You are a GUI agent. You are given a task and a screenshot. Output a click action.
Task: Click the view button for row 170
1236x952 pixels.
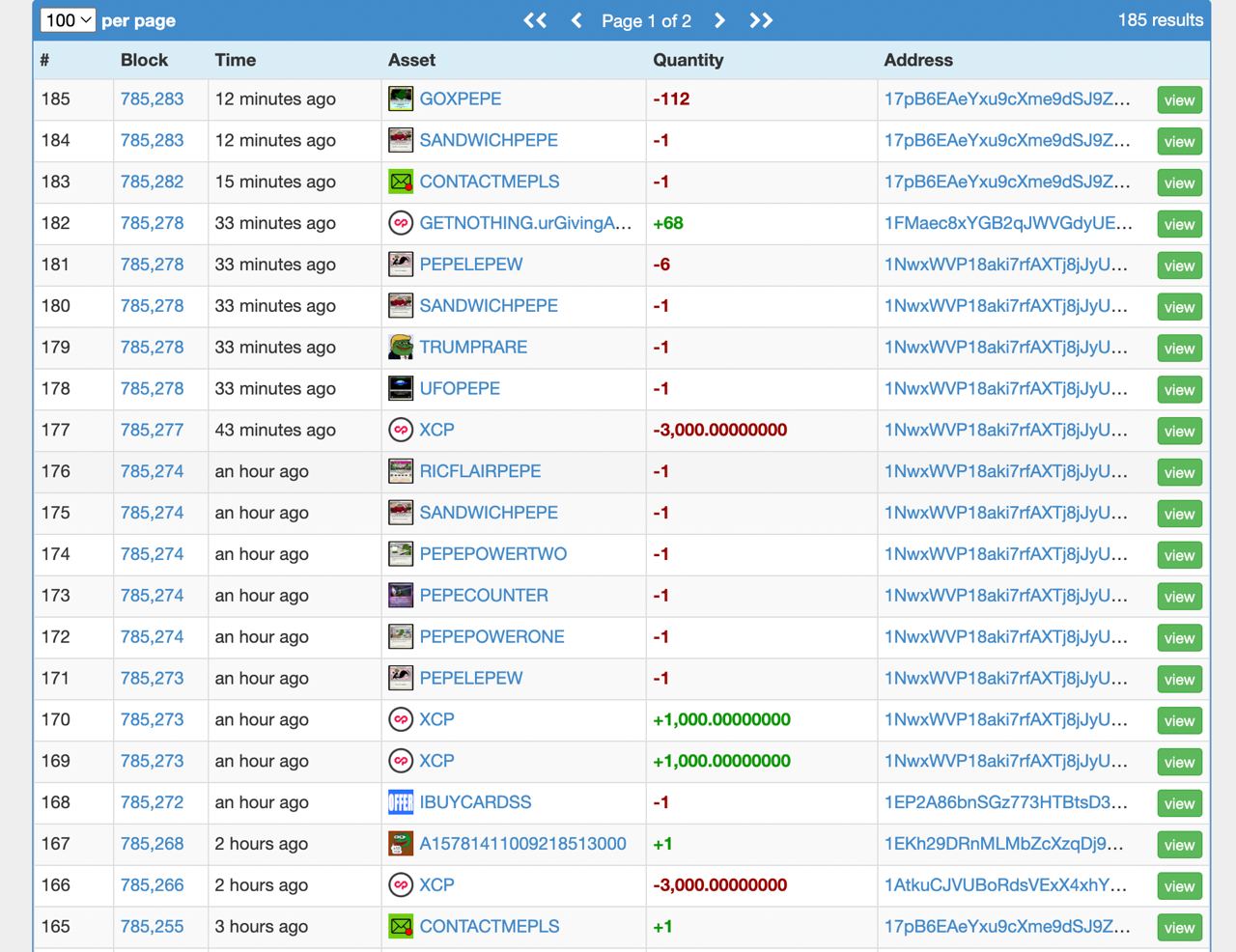click(1179, 721)
